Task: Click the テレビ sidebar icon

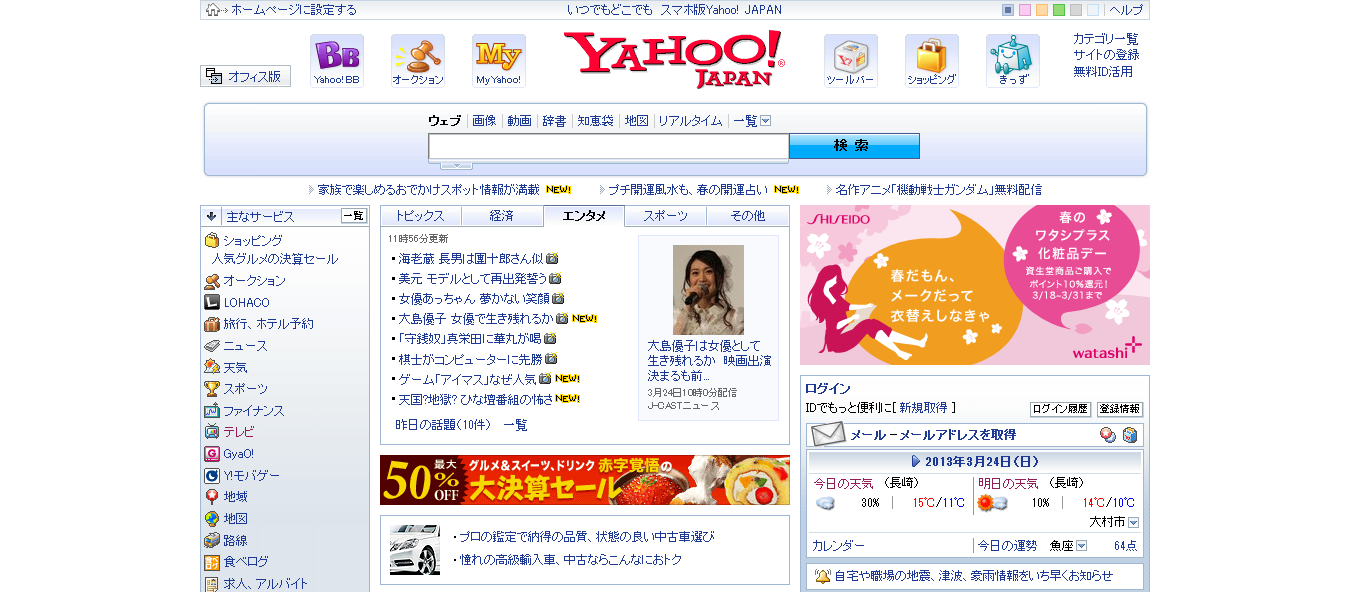Action: (x=212, y=432)
